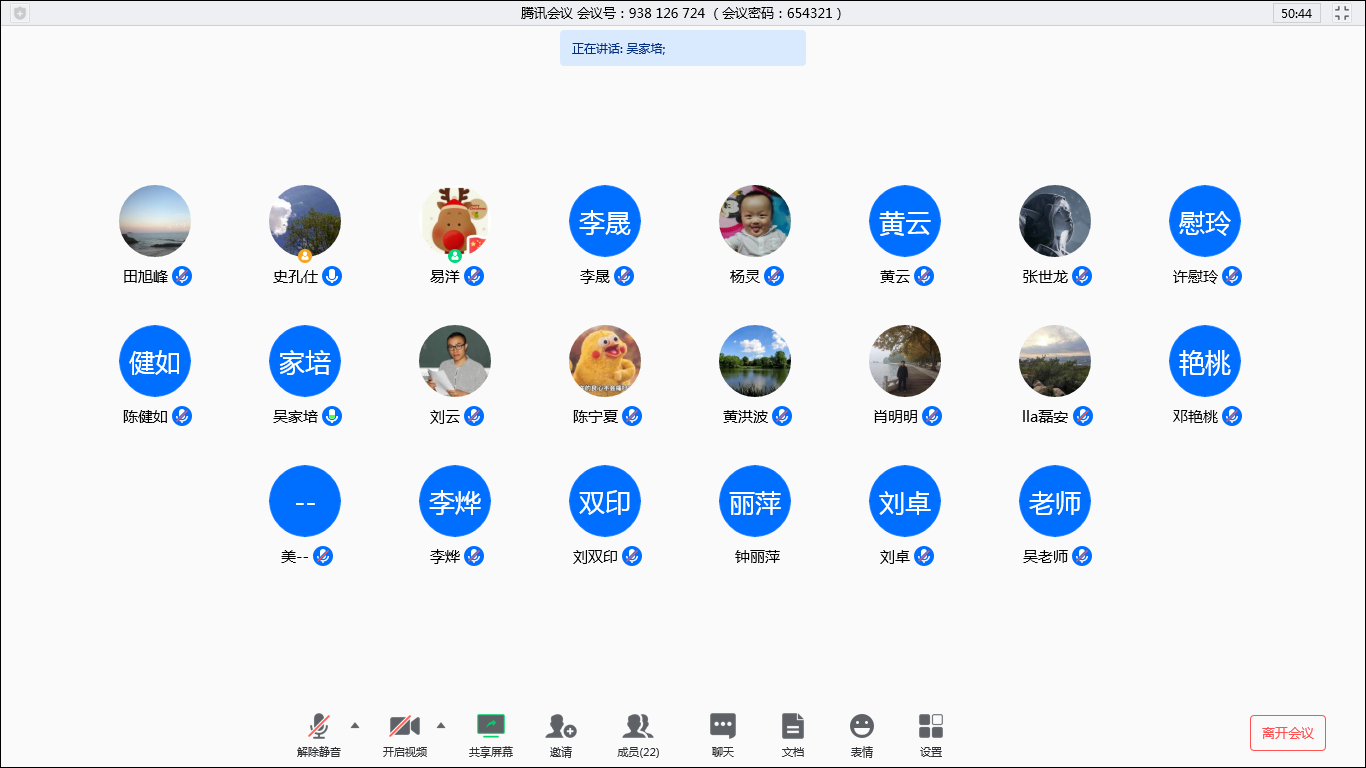Click the 正在讲话 speaker banner
Screen dimensions: 1366x768
click(682, 48)
